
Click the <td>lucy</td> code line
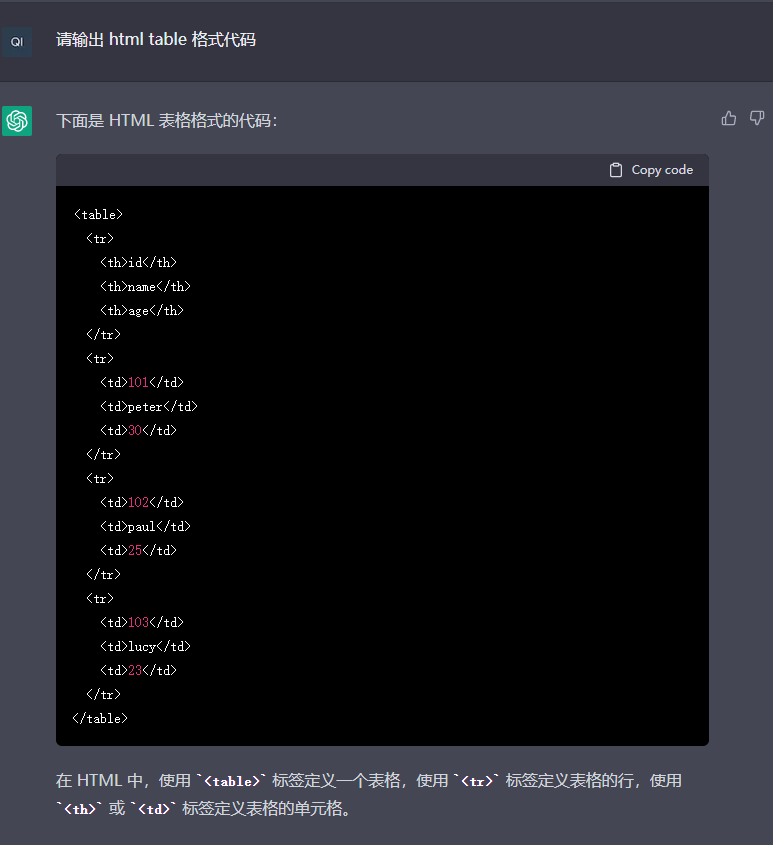(x=146, y=647)
